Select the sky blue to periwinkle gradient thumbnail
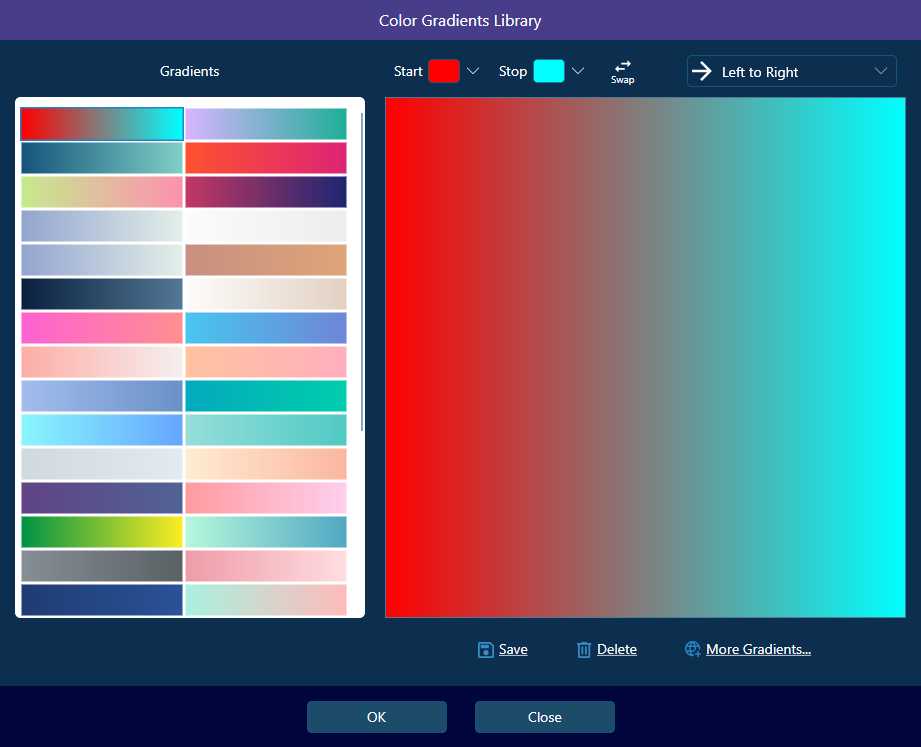 [x=265, y=328]
